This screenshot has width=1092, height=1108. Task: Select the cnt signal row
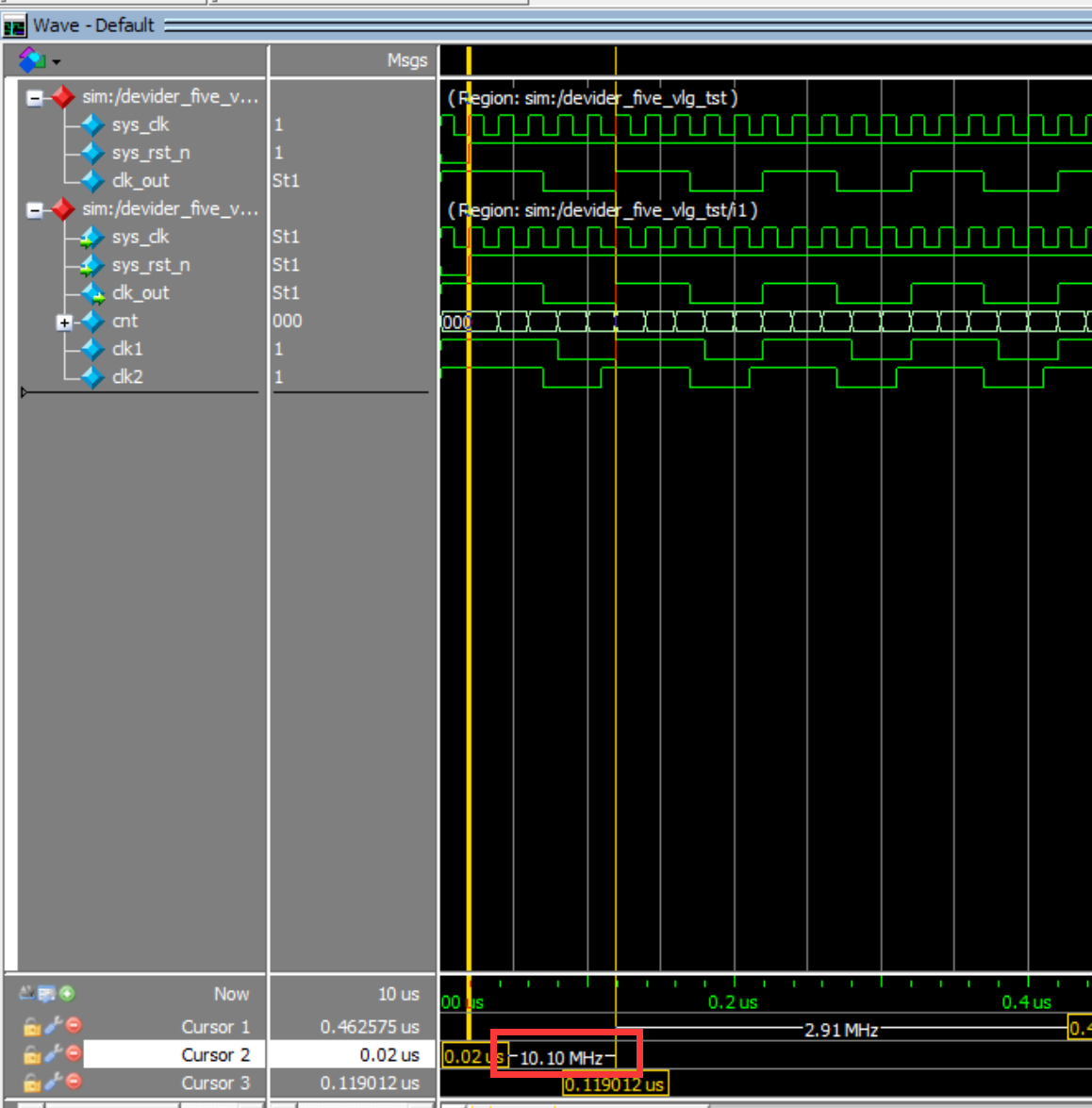[x=124, y=321]
